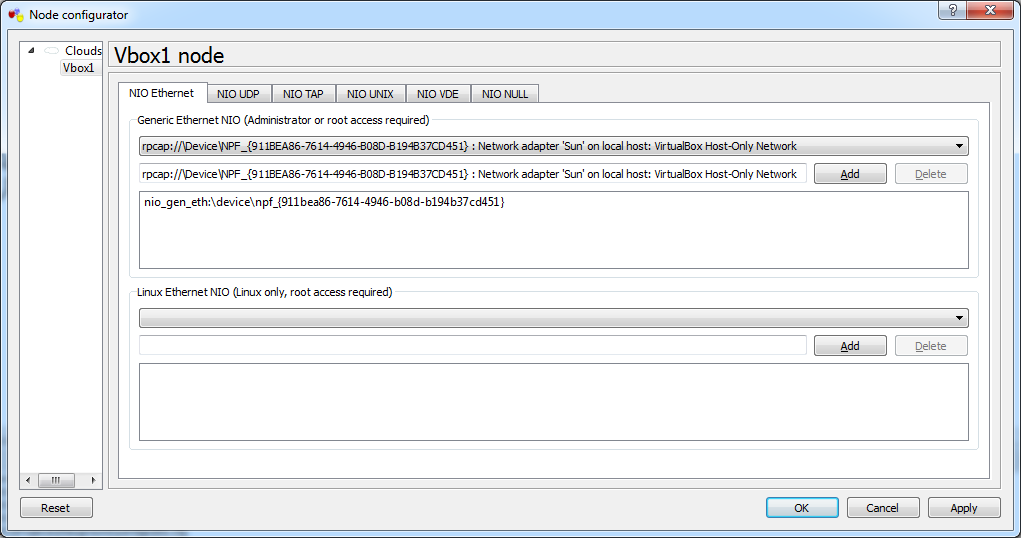
Task: Select the Vbox1 tree item
Action: click(79, 68)
